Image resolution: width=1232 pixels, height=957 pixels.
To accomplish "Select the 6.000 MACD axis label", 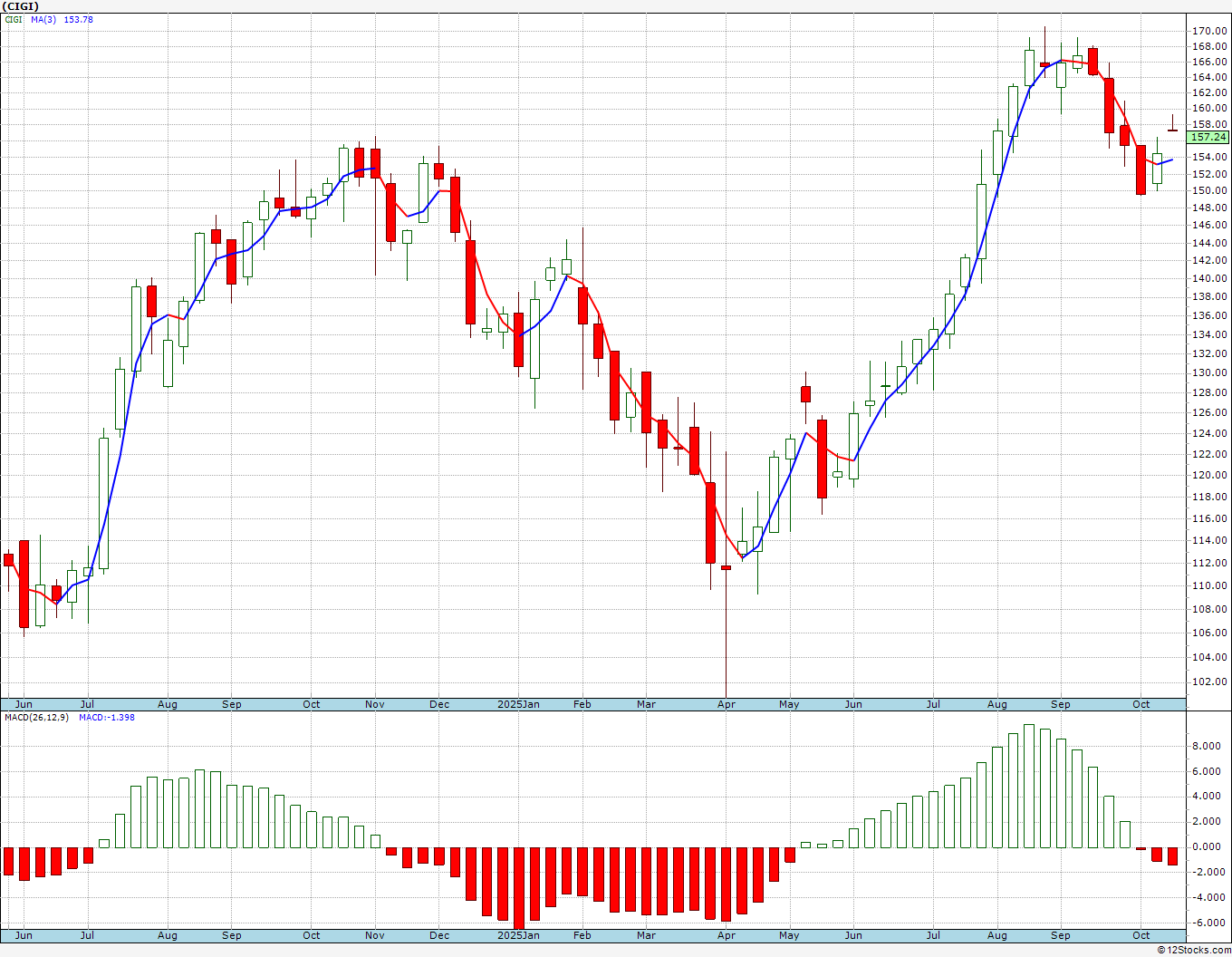I will coord(1207,772).
